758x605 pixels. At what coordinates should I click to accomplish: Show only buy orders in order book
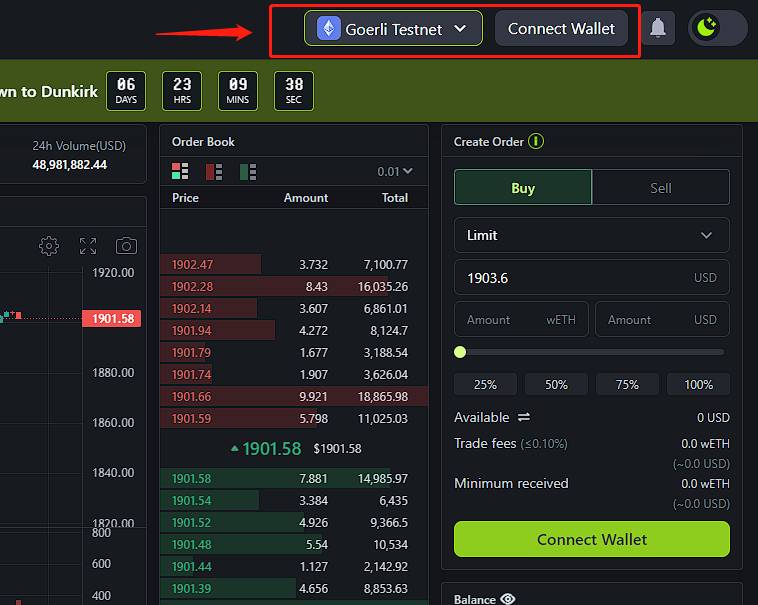click(x=248, y=172)
